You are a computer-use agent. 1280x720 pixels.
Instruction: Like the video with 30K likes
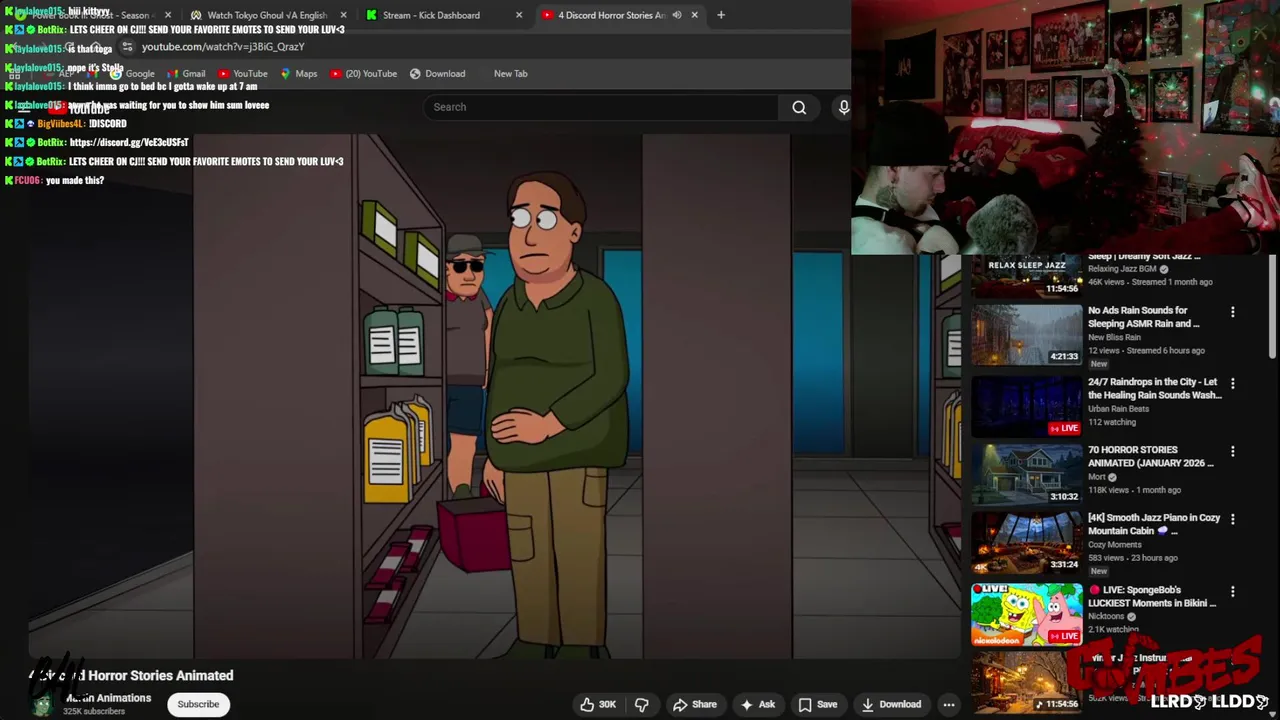[598, 704]
